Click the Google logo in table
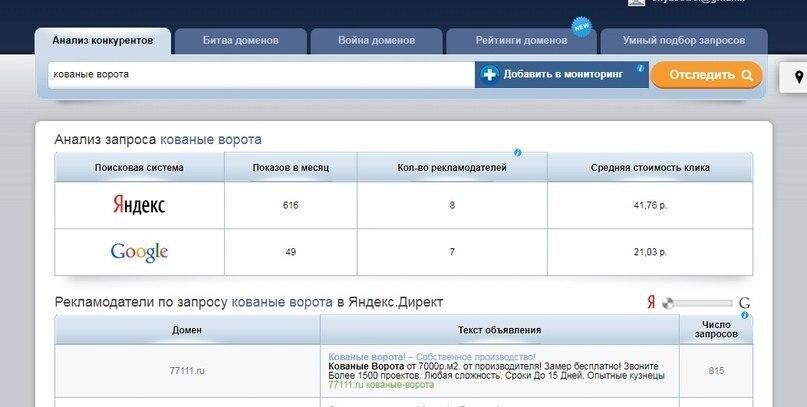 click(x=139, y=252)
